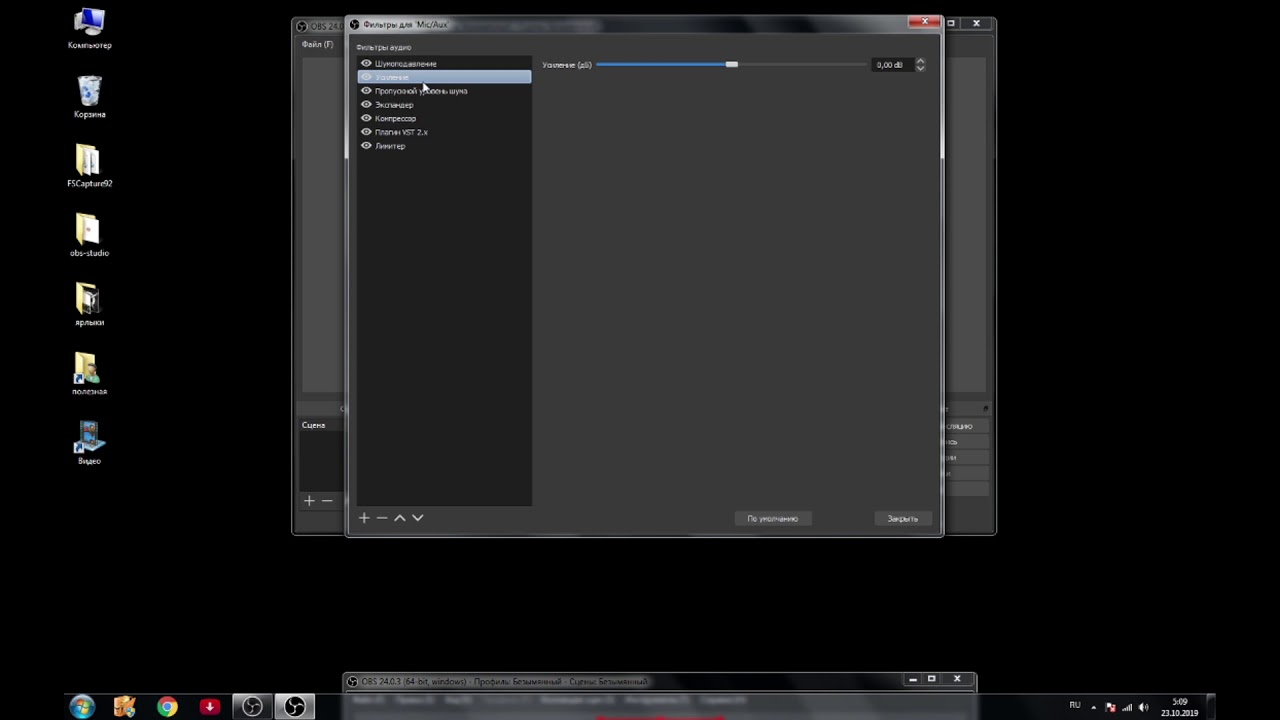Open the network icon in system tray

click(1127, 707)
